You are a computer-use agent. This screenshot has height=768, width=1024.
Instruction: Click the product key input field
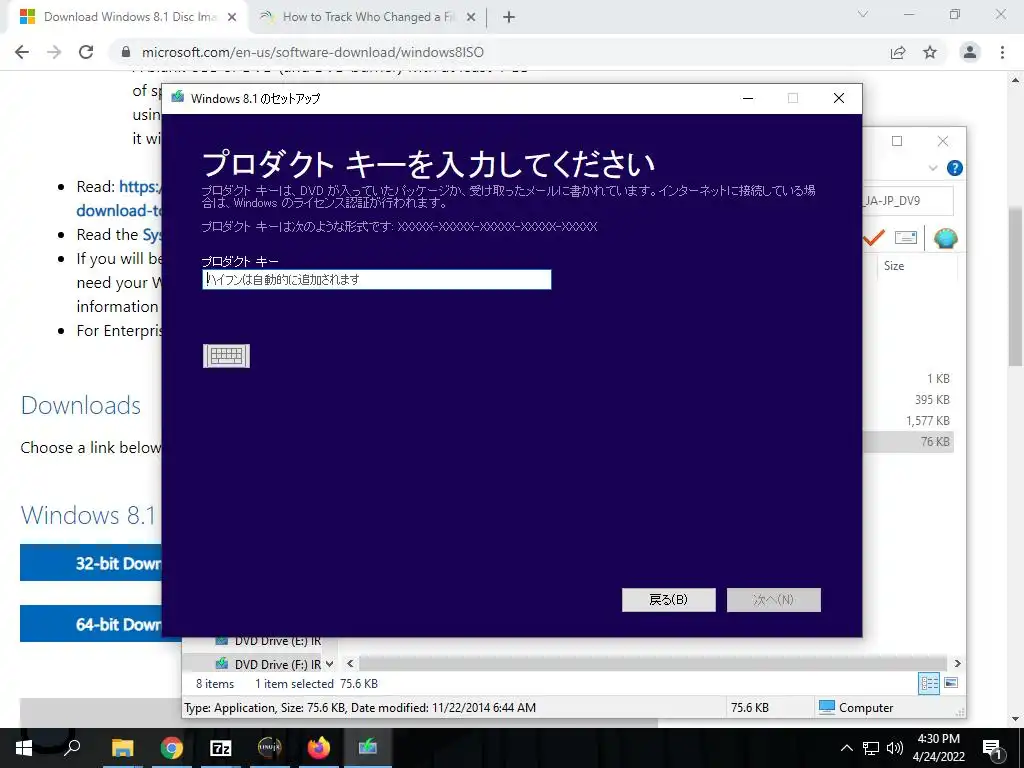(x=377, y=280)
